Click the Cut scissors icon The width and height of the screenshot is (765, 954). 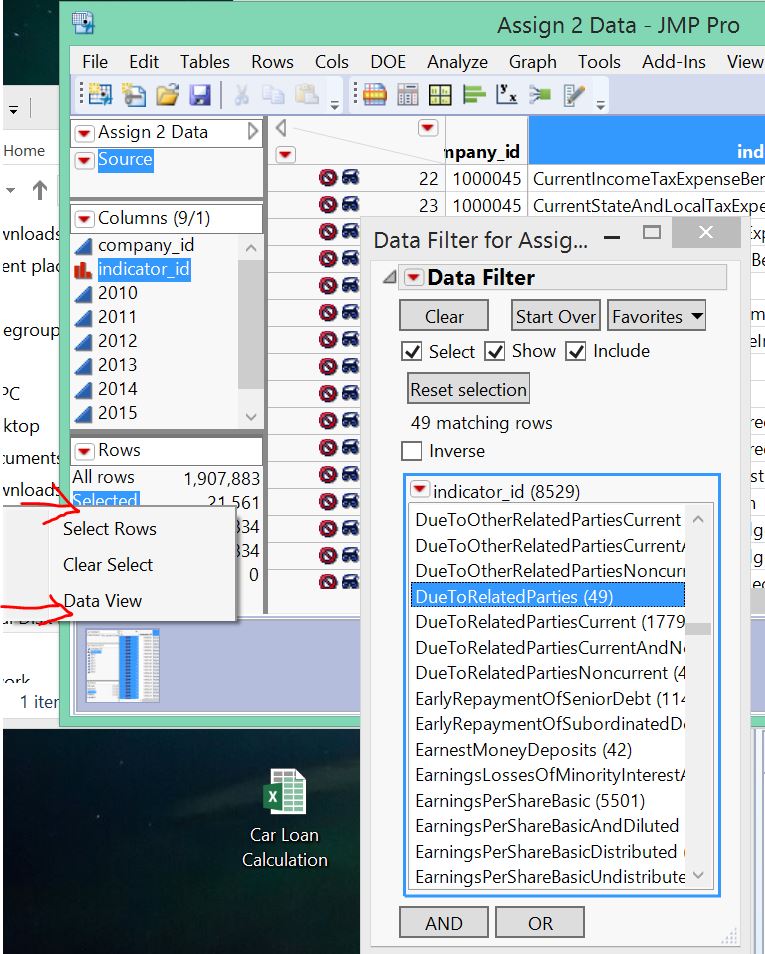242,95
